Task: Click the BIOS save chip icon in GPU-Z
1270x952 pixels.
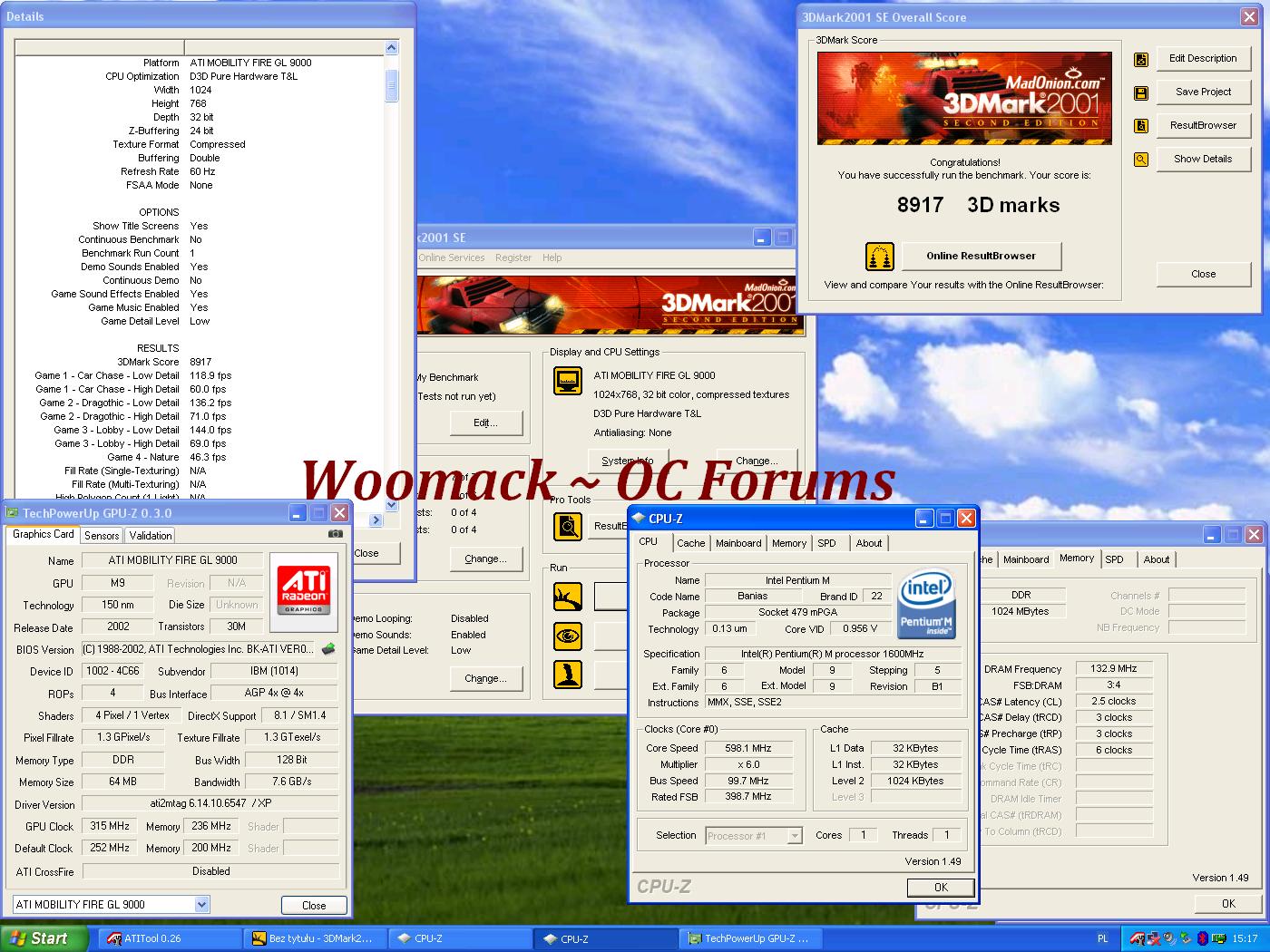Action: pyautogui.click(x=328, y=649)
